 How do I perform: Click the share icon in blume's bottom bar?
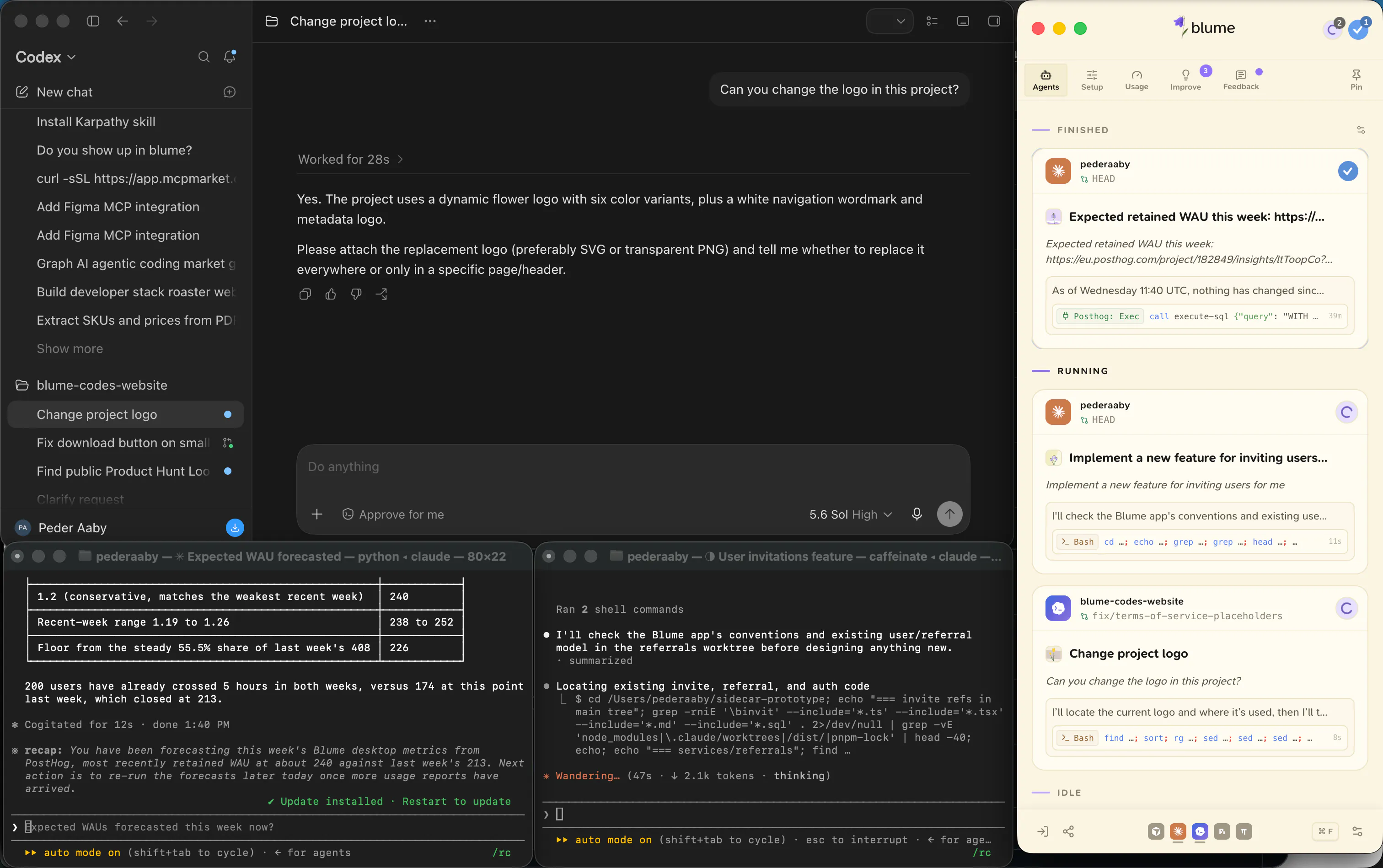(1068, 831)
